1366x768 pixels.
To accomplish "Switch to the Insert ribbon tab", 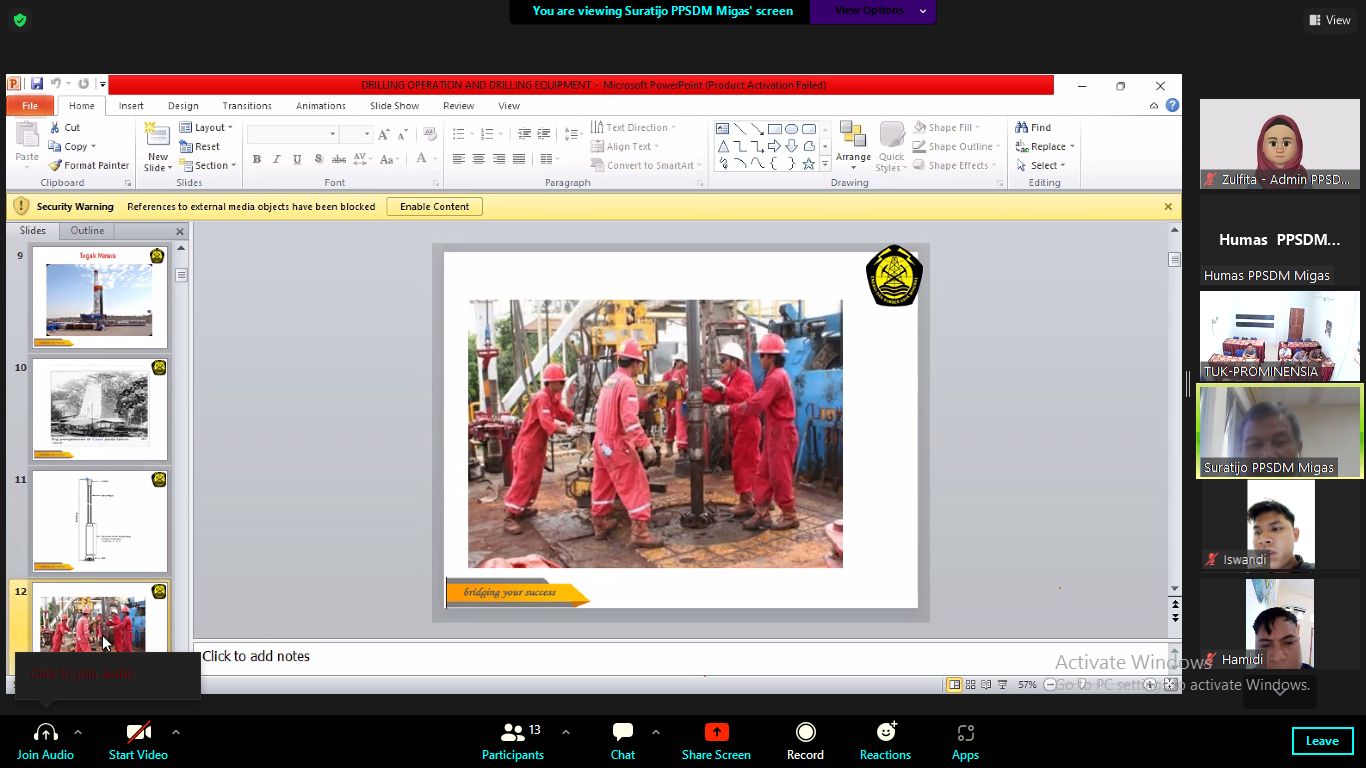I will [x=131, y=106].
